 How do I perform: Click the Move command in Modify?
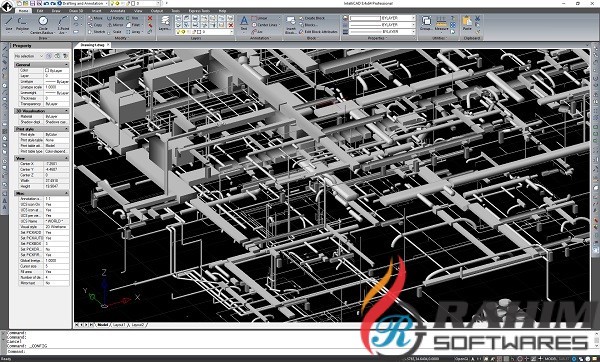point(95,18)
